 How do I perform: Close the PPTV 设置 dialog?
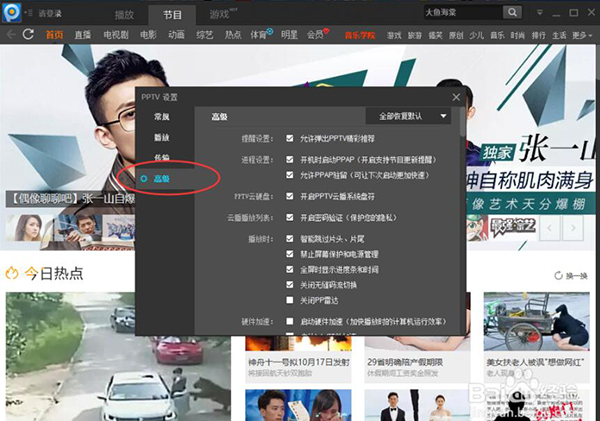(x=456, y=97)
